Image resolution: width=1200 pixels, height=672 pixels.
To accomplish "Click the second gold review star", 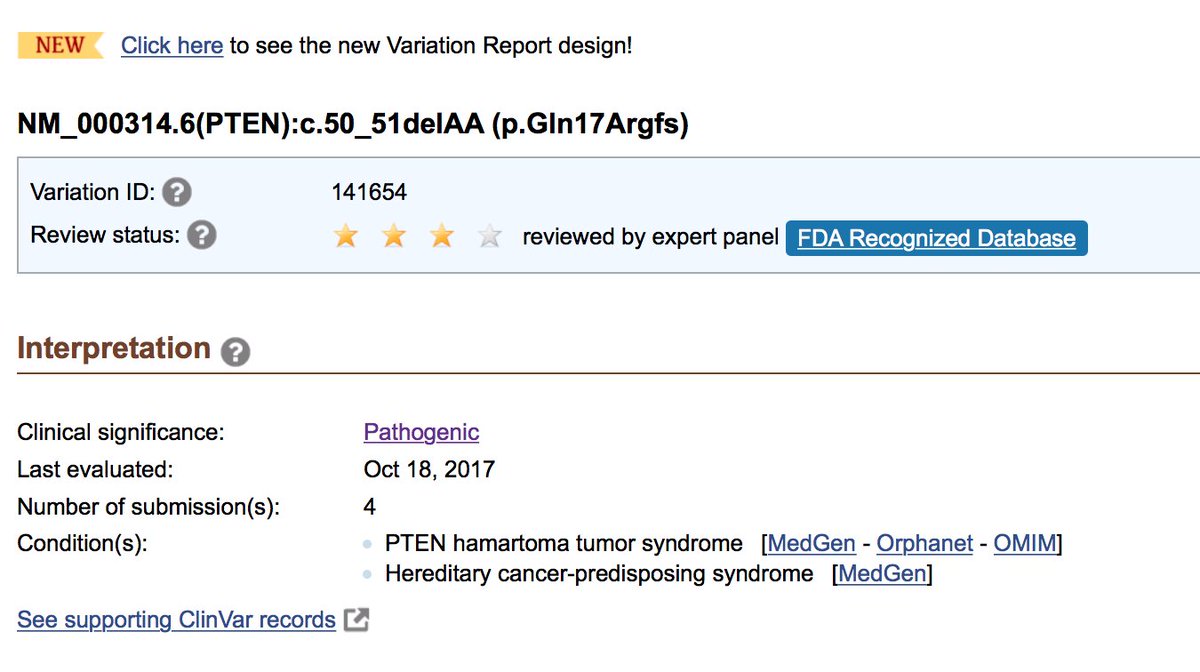I will click(x=394, y=237).
